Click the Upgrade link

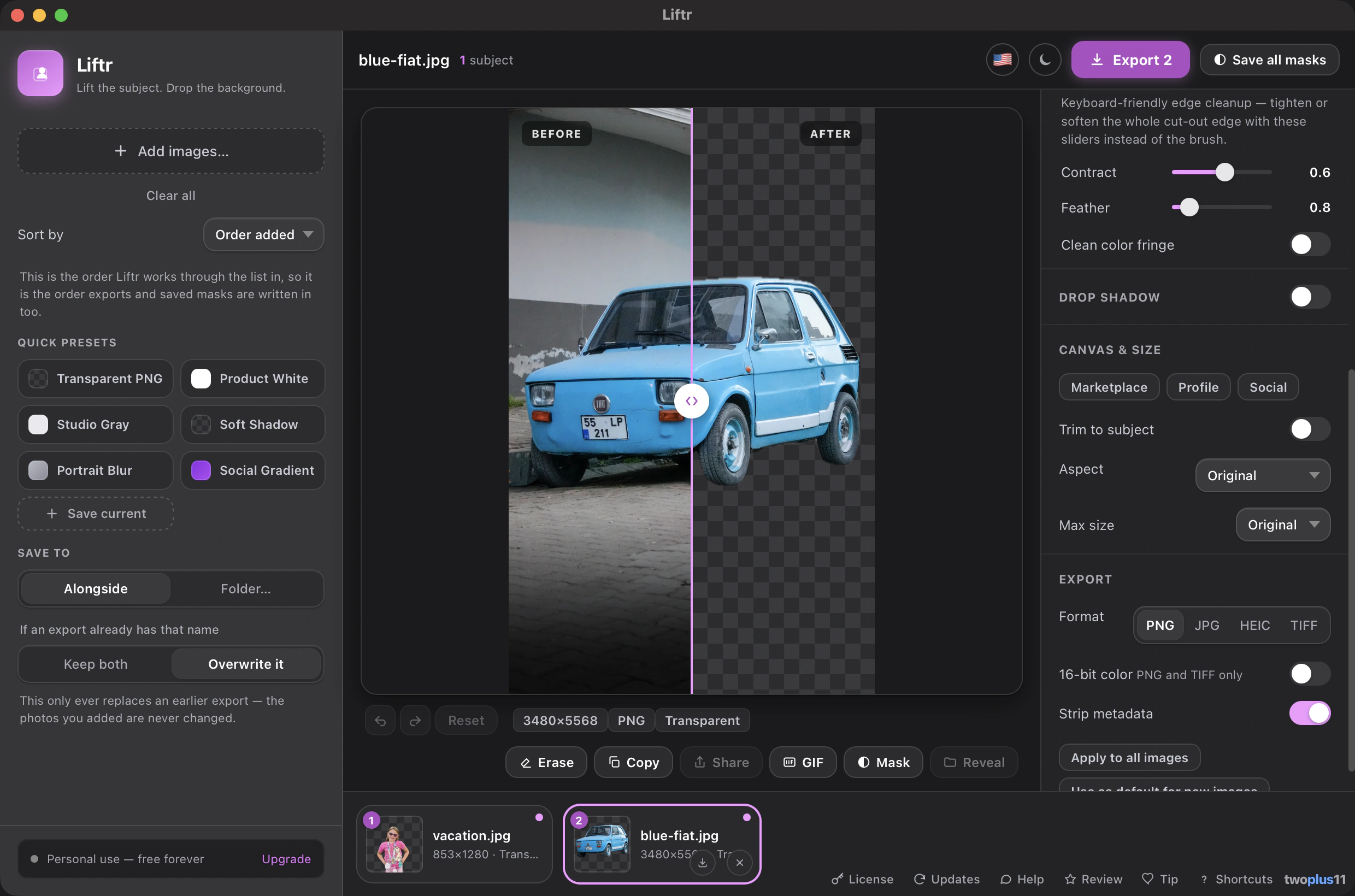(x=286, y=859)
